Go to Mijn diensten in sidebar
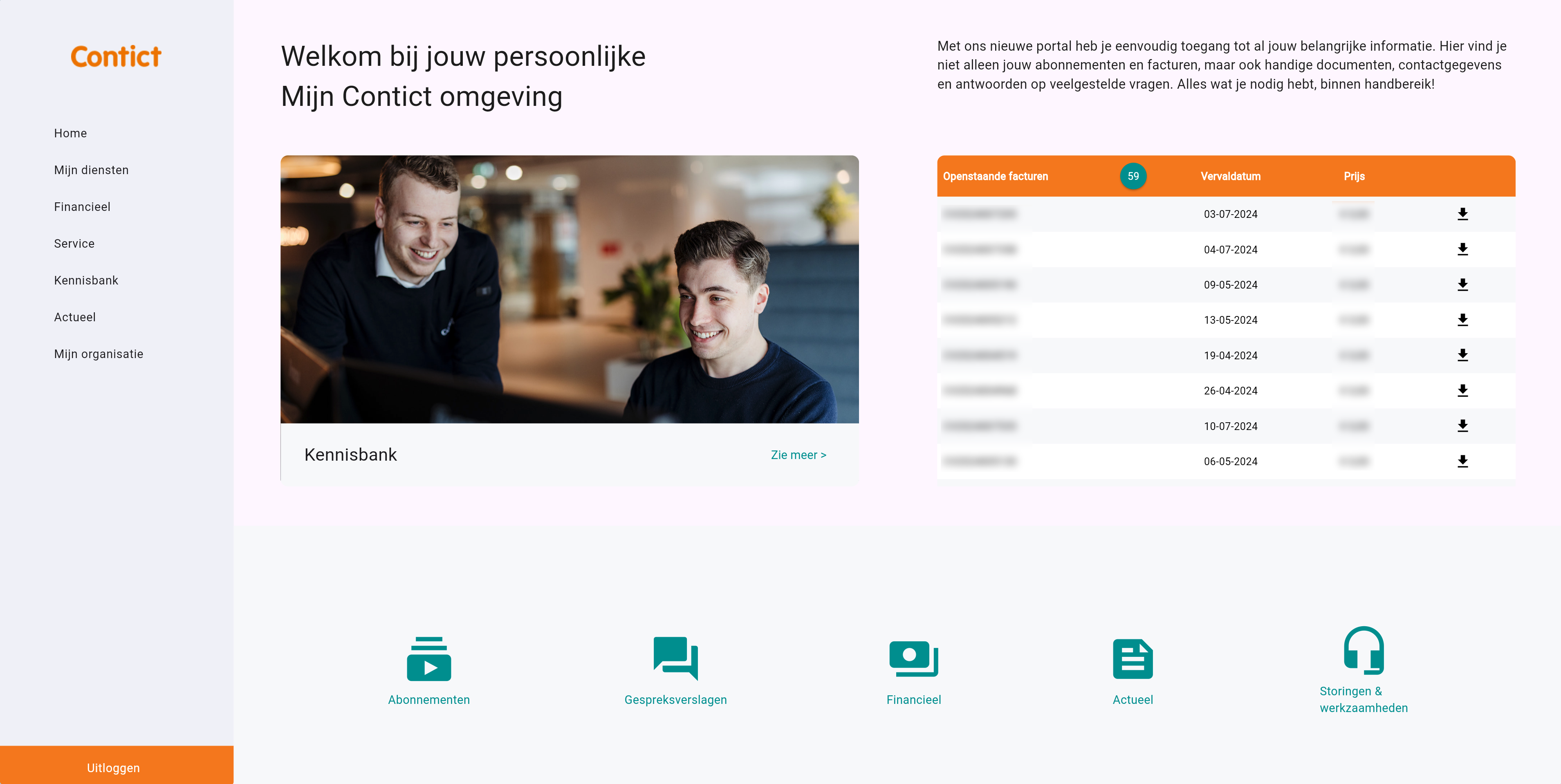1561x784 pixels. pyautogui.click(x=92, y=170)
